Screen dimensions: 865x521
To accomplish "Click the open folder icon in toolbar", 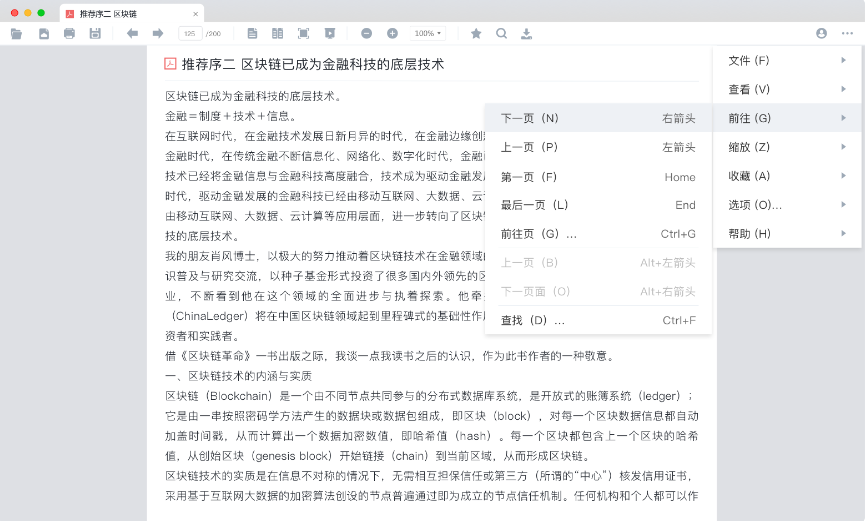I will (x=17, y=34).
